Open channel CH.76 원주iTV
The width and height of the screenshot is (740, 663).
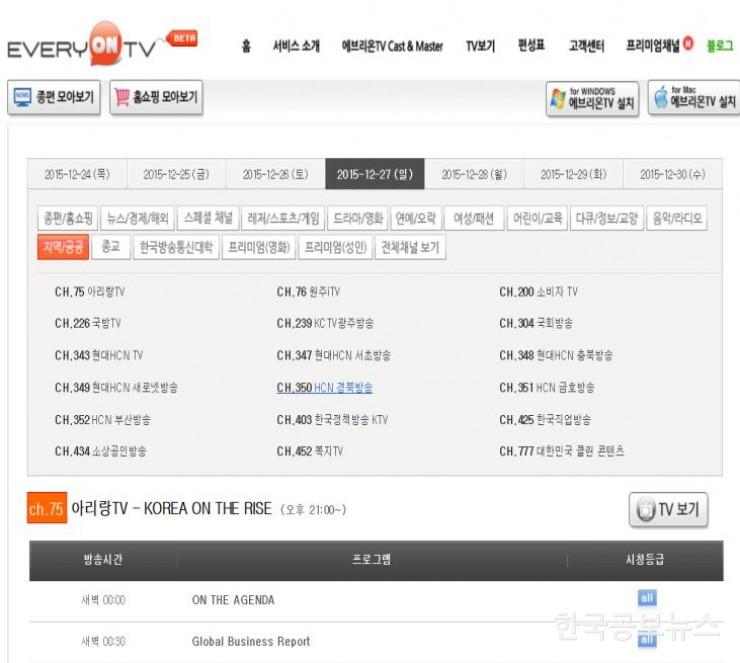[x=308, y=292]
